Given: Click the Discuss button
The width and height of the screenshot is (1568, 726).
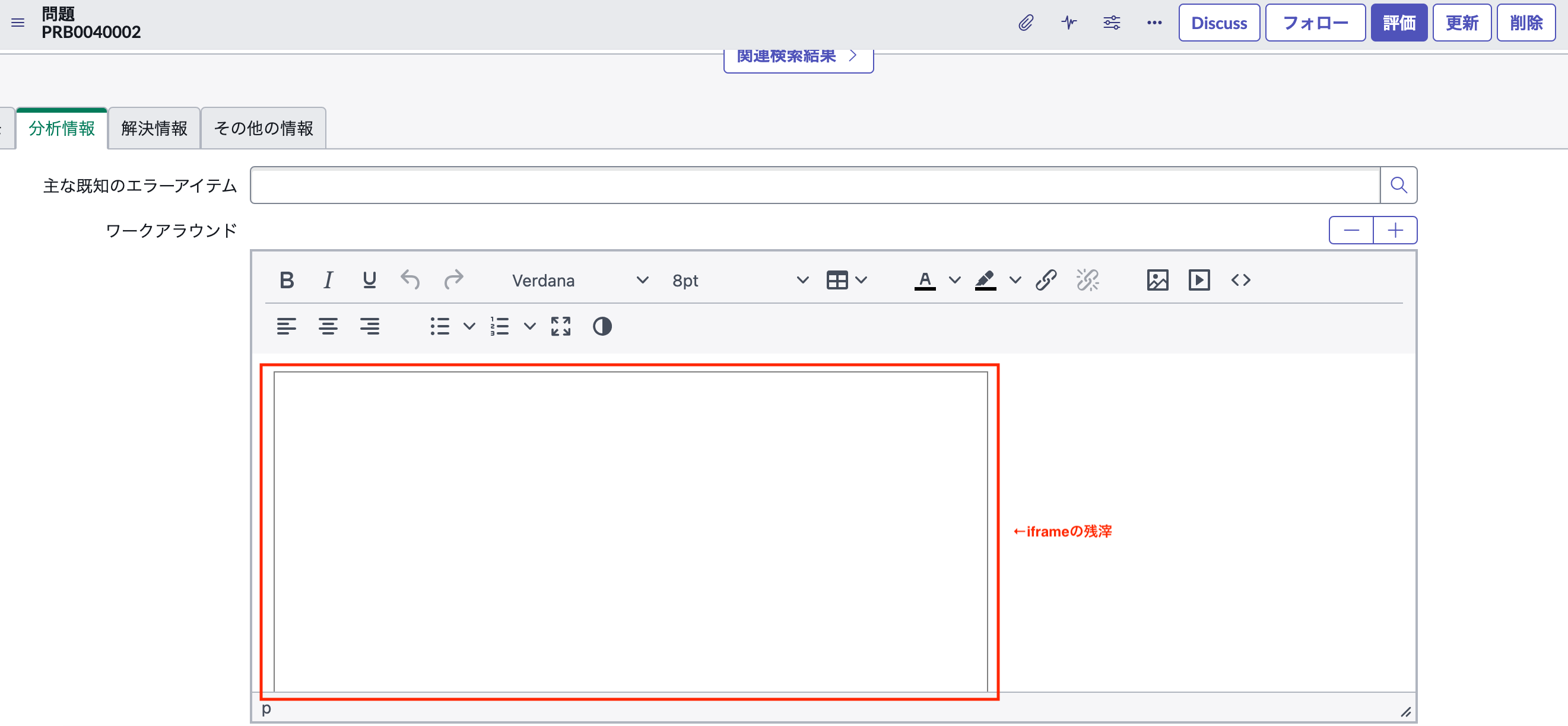Looking at the screenshot, I should click(x=1218, y=23).
